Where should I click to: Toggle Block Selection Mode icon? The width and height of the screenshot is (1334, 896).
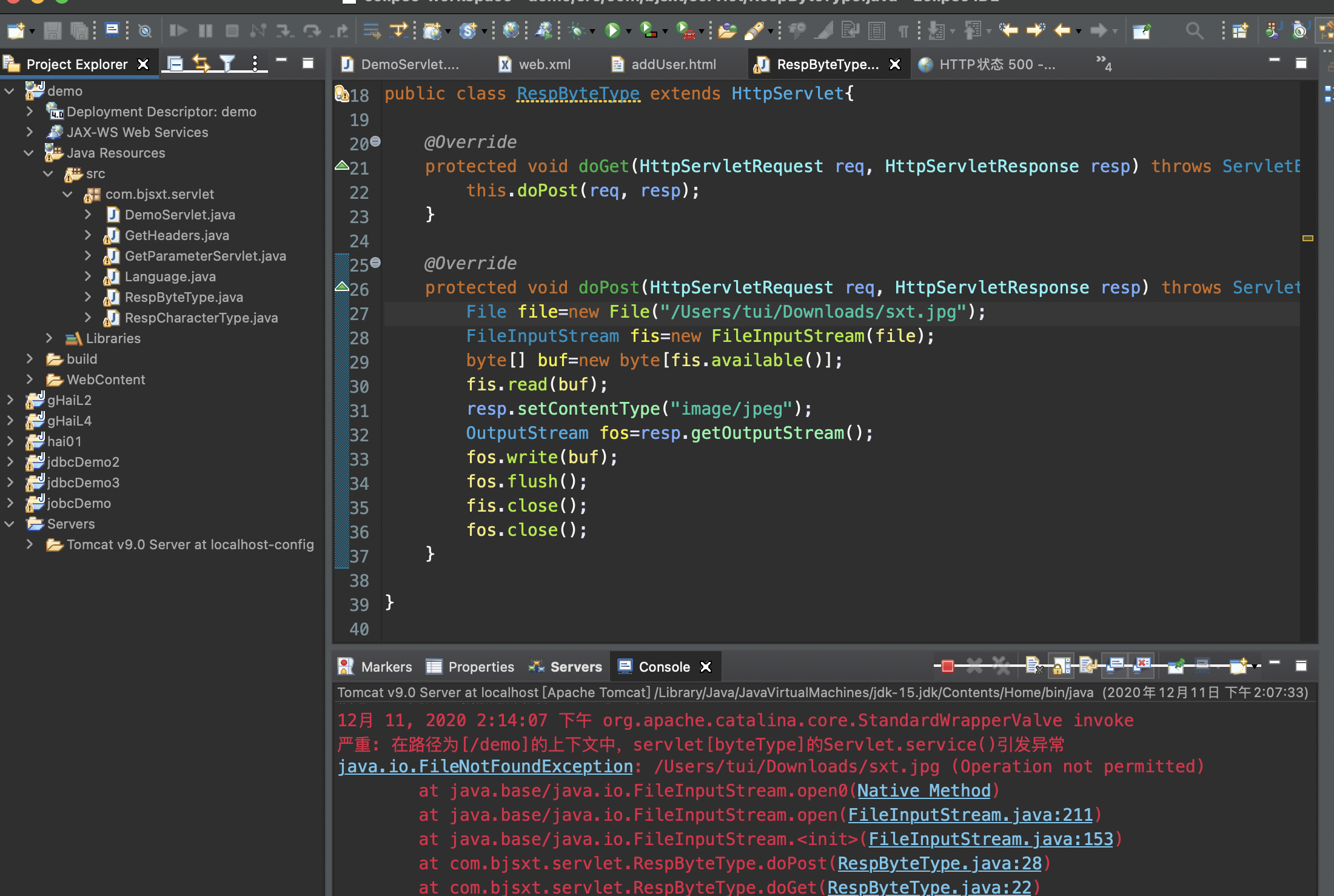[877, 30]
